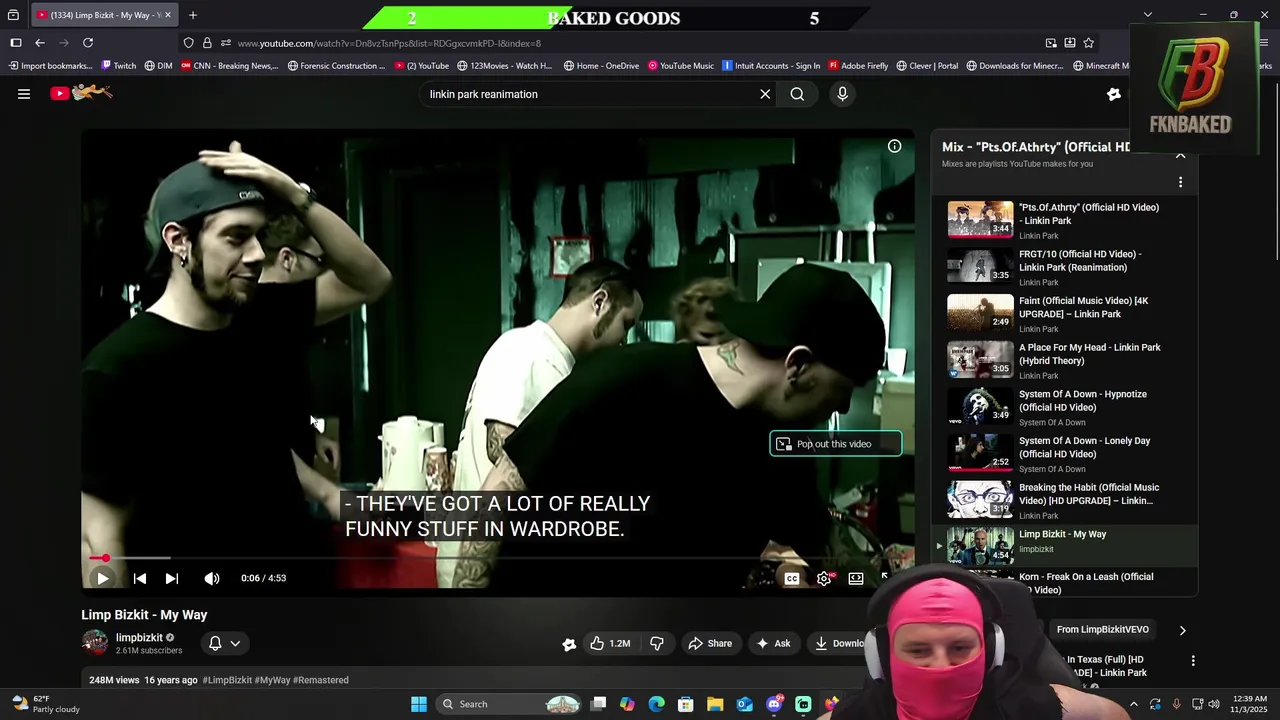
Task: Select Breaking the Habit in the playlist
Action: [1065, 500]
